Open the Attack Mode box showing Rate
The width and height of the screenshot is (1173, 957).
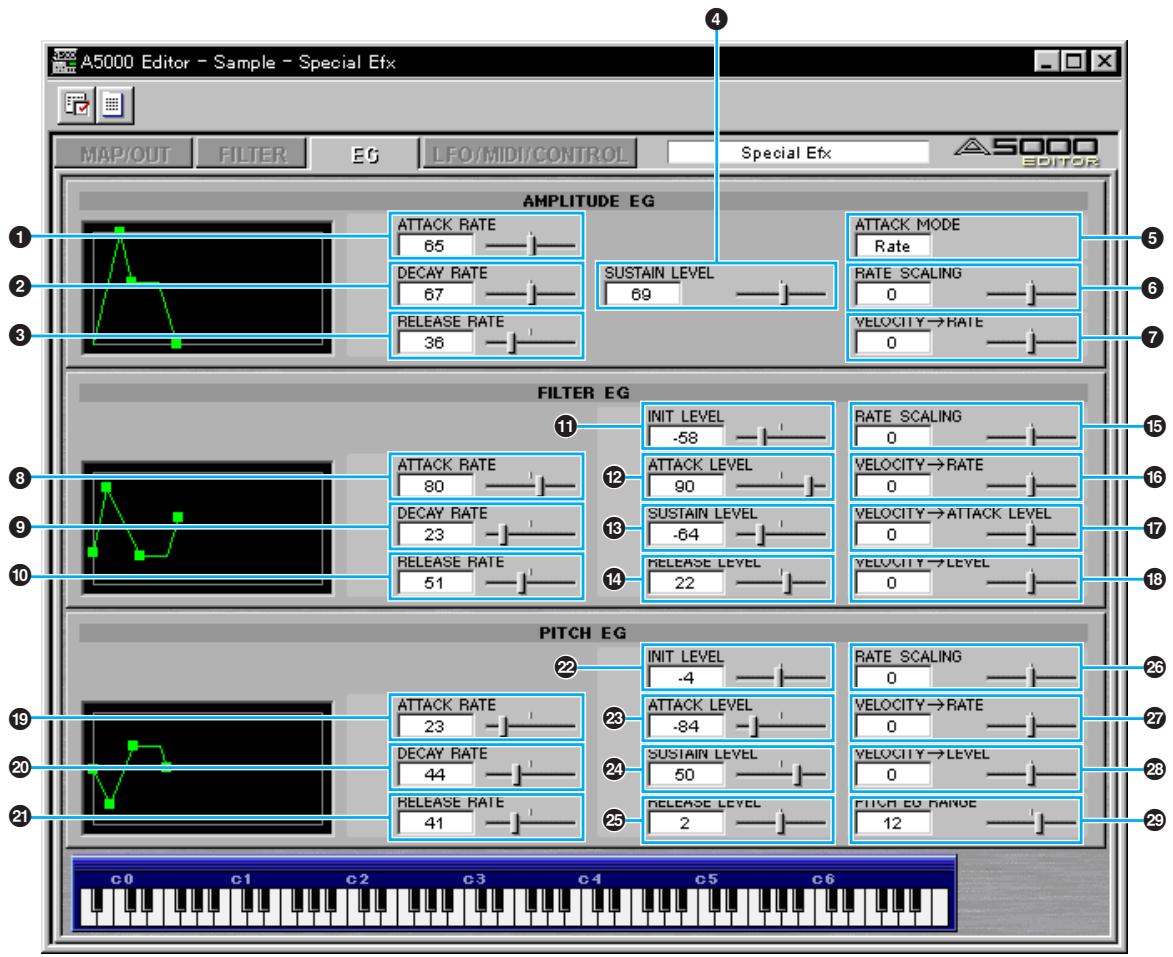892,245
